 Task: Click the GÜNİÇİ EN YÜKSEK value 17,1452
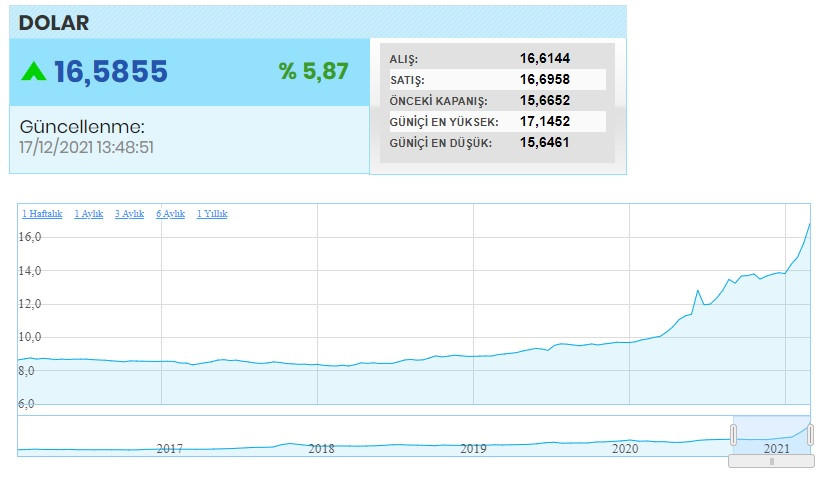click(545, 122)
